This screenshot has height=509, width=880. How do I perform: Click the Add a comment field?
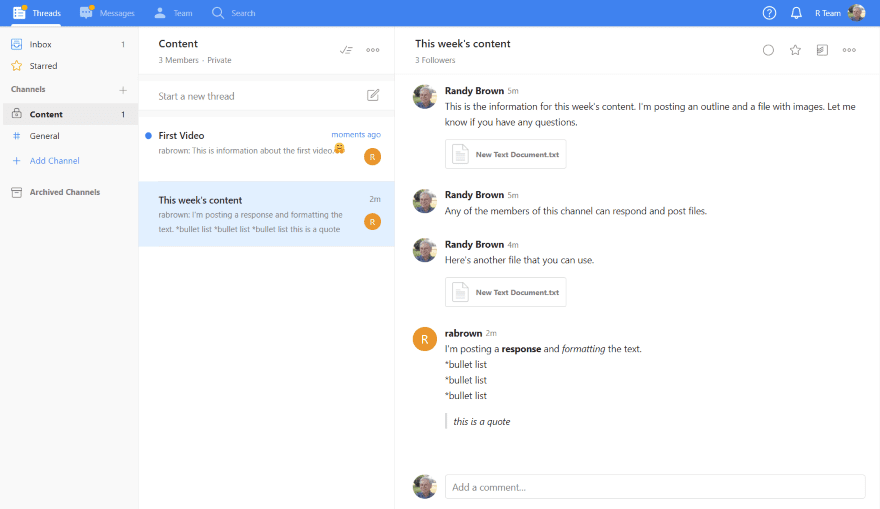[x=654, y=487]
